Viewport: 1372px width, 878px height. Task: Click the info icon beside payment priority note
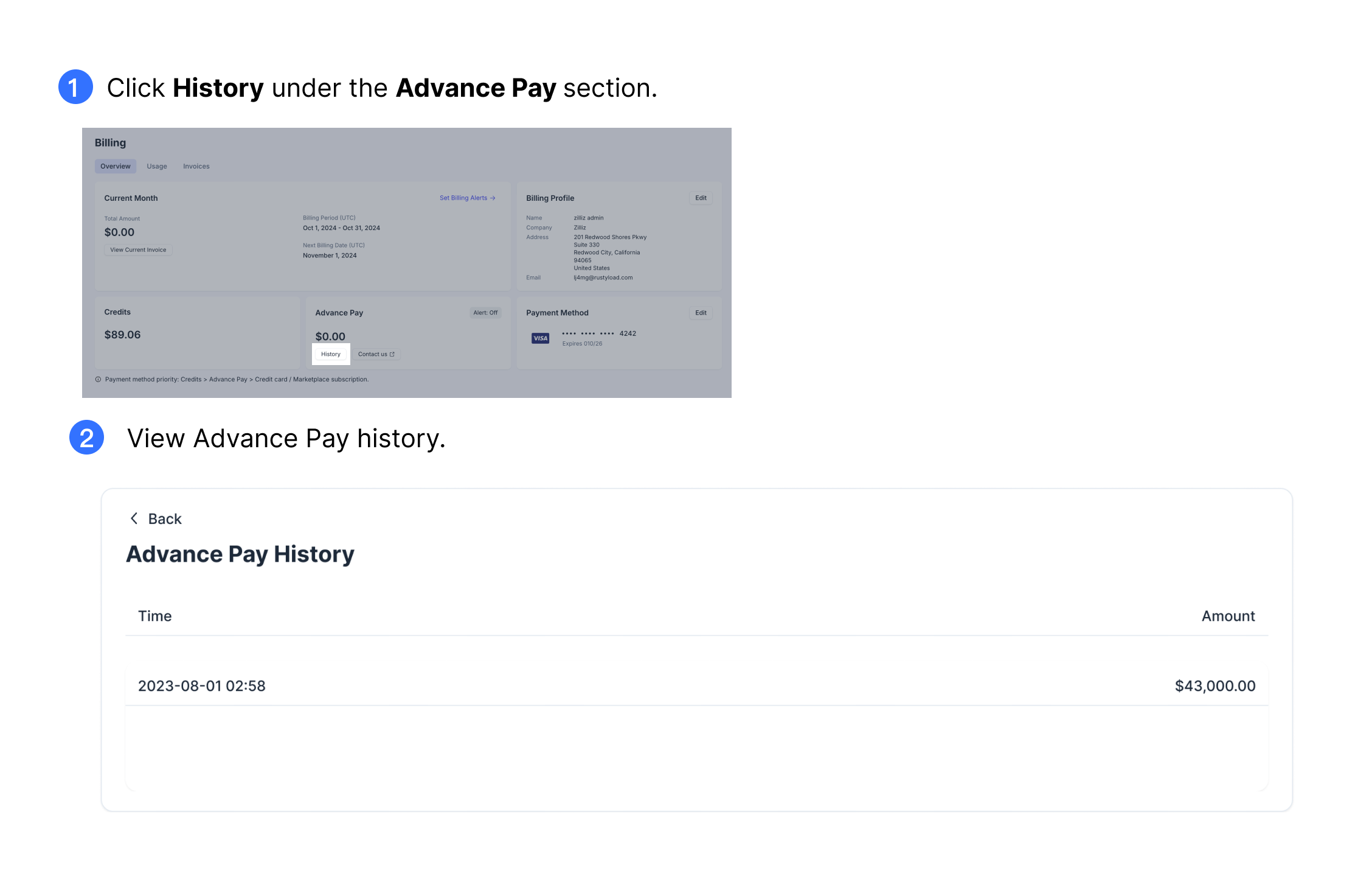tap(98, 380)
